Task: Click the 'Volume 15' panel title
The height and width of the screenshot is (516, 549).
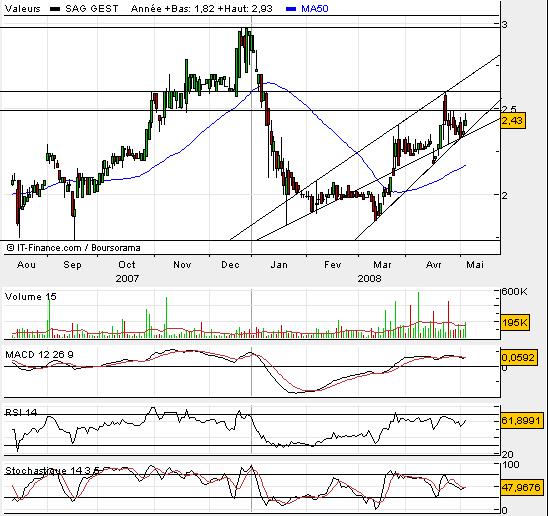Action: 31,297
